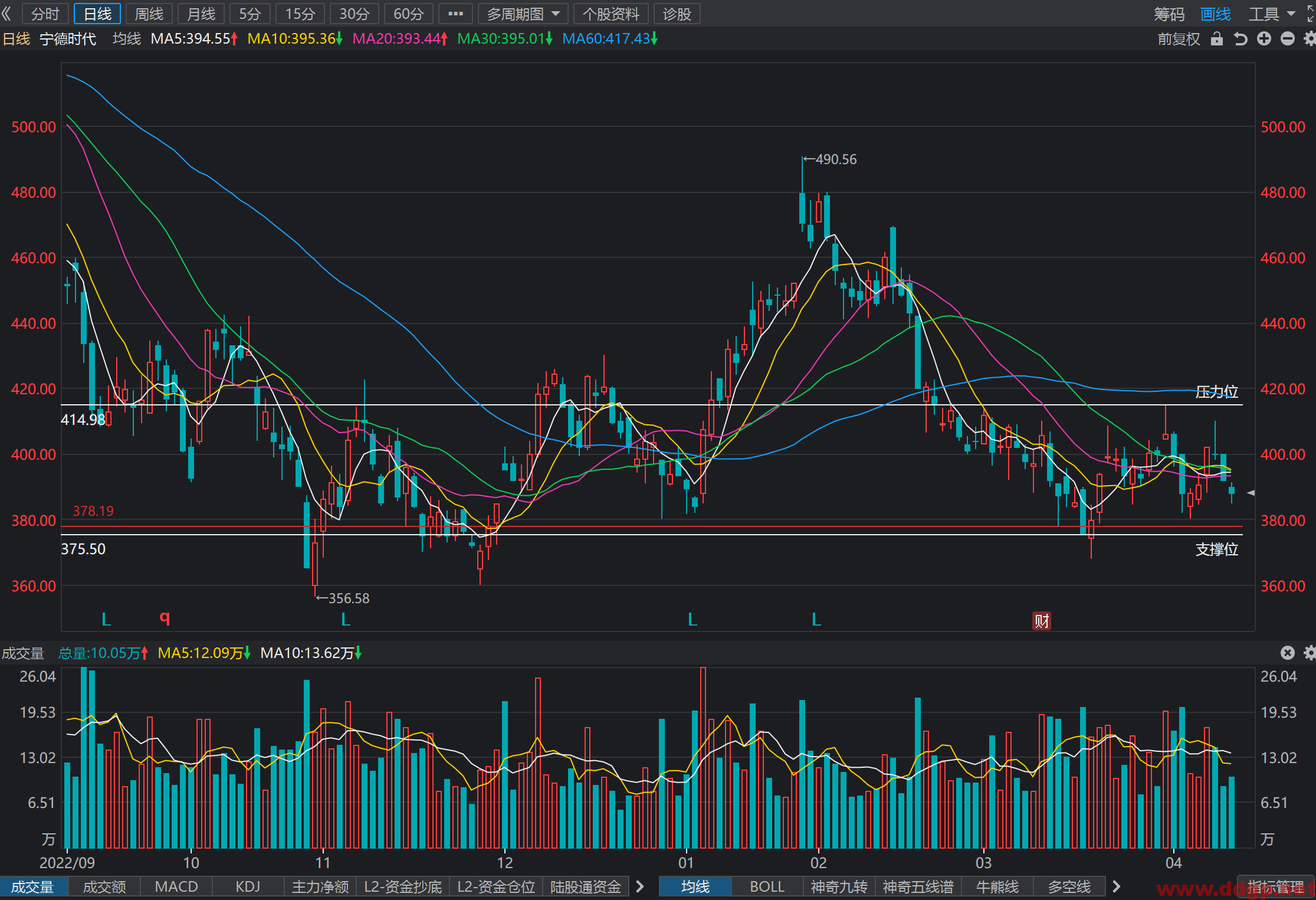The height and width of the screenshot is (900, 1316).
Task: Close the 成交量 volume panel
Action: [1288, 652]
